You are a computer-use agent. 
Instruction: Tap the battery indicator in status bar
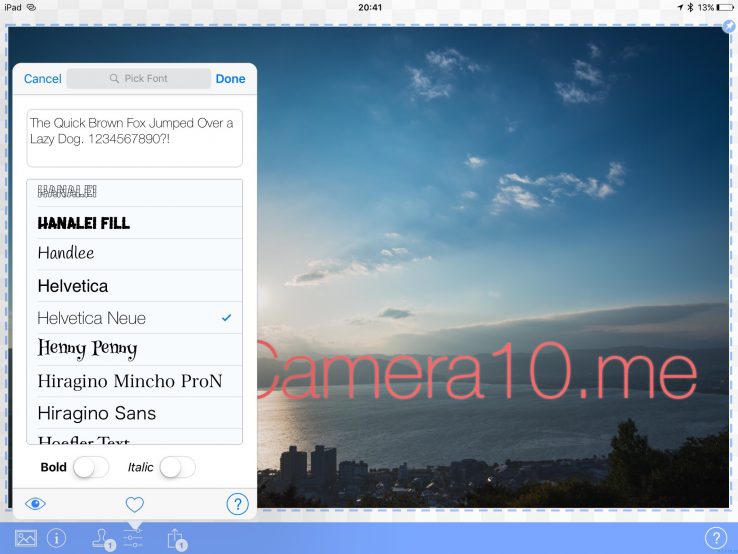(725, 8)
